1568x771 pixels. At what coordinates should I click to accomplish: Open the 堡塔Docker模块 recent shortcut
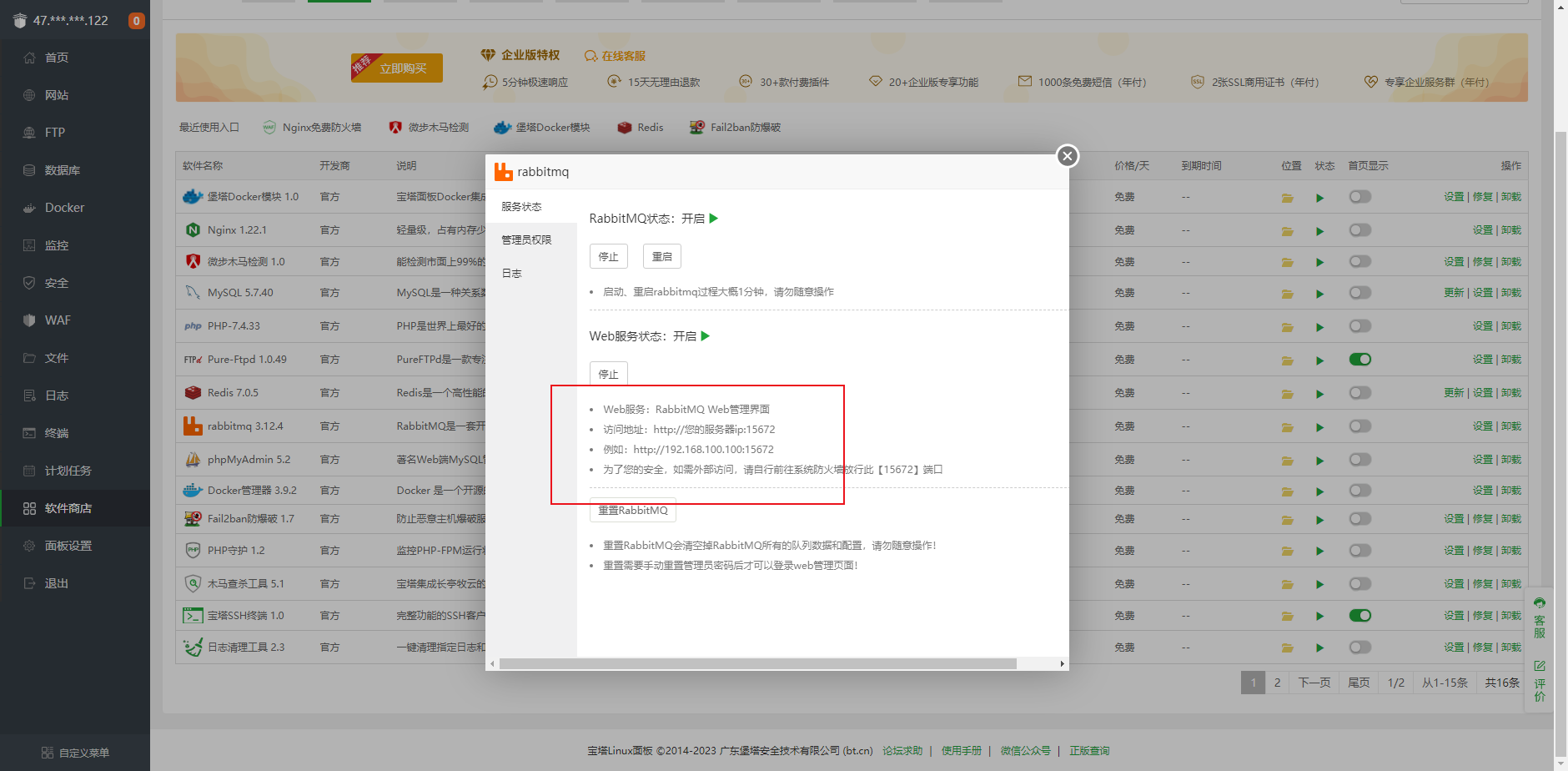542,128
